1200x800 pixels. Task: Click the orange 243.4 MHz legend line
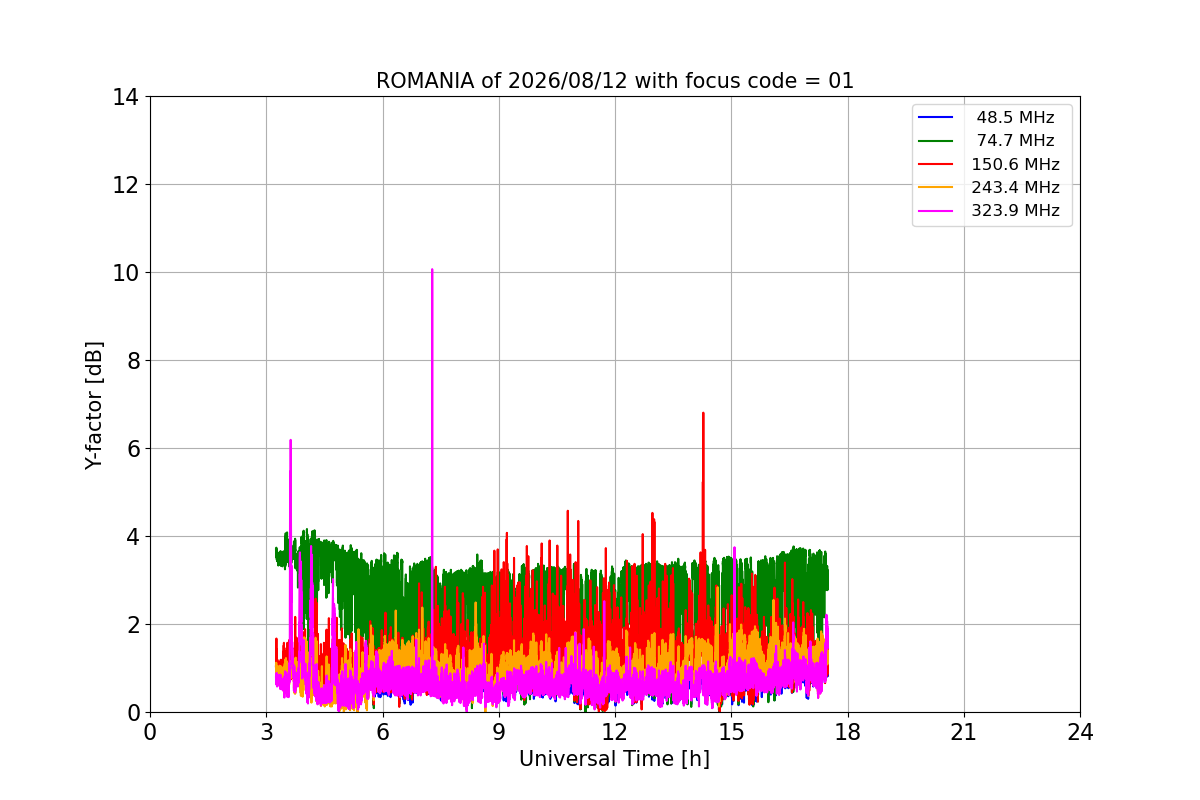935,187
